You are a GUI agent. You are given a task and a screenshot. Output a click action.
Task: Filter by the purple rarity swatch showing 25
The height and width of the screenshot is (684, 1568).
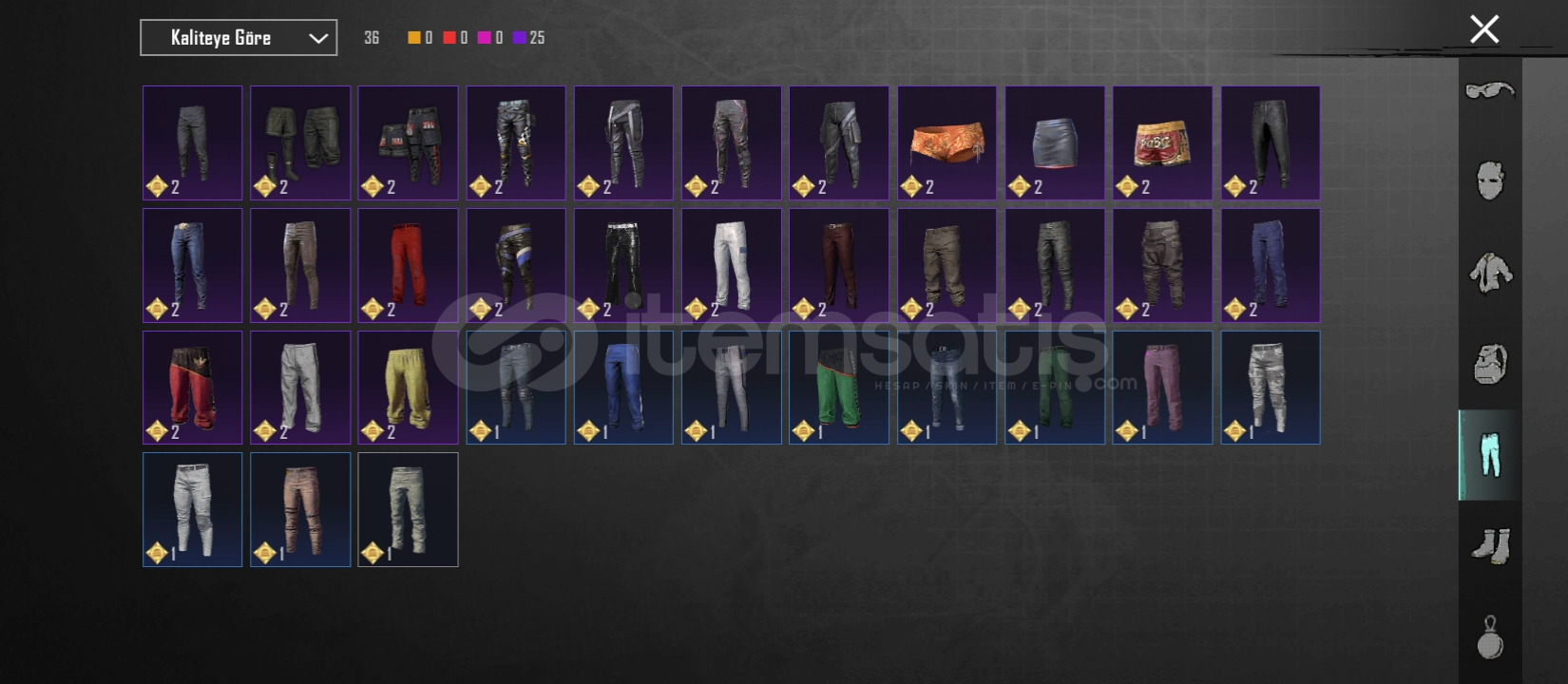520,38
